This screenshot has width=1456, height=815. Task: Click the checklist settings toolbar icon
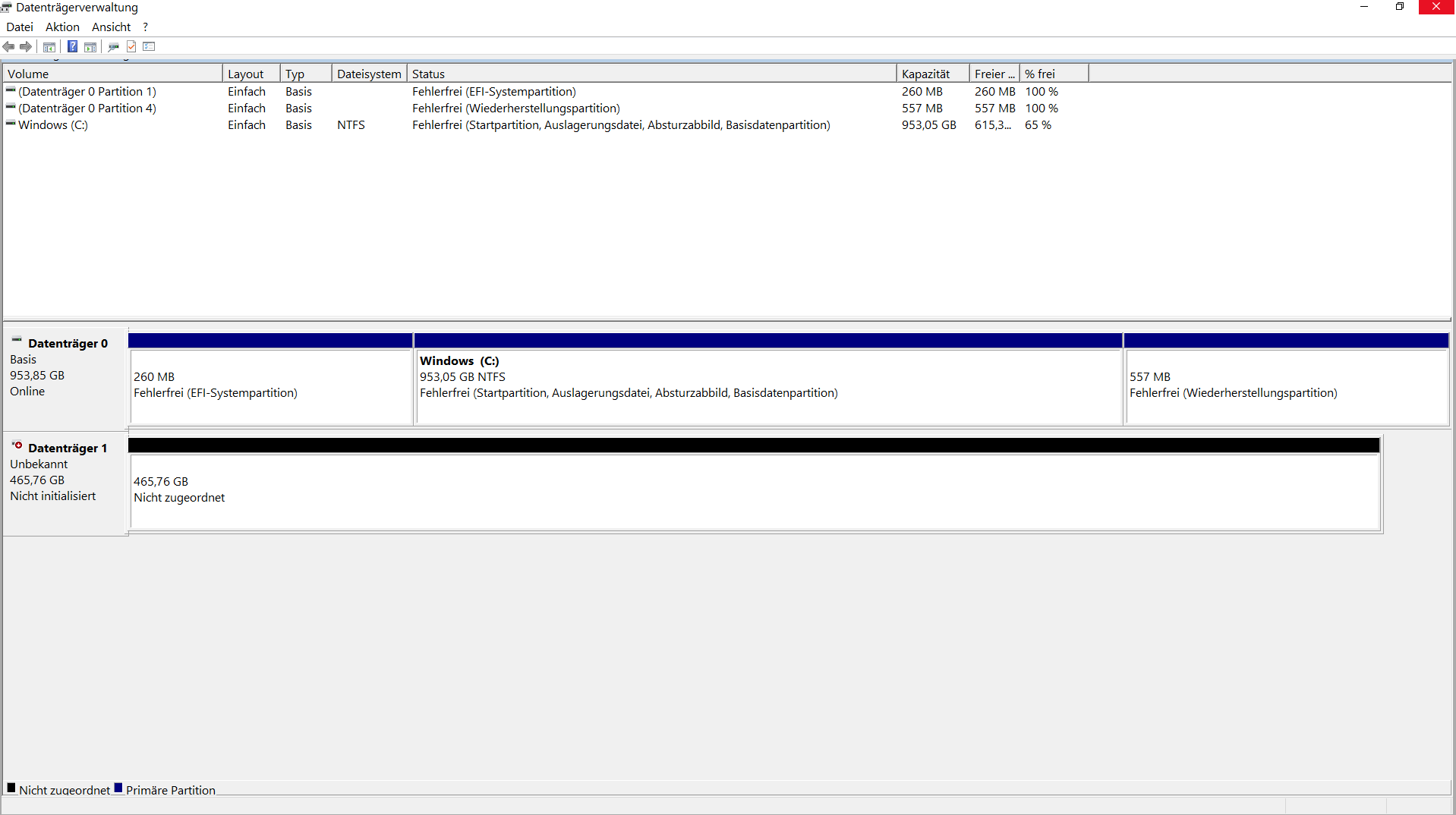[149, 47]
